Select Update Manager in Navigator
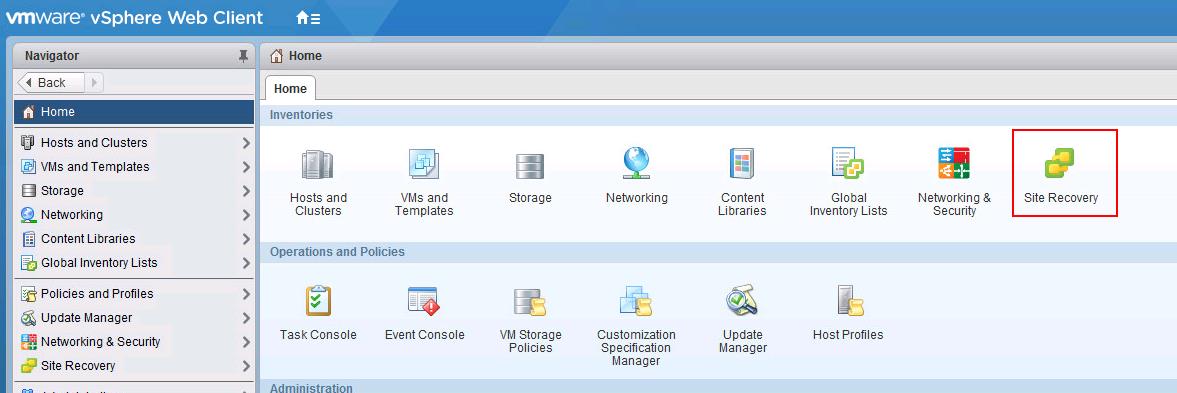 [x=134, y=317]
